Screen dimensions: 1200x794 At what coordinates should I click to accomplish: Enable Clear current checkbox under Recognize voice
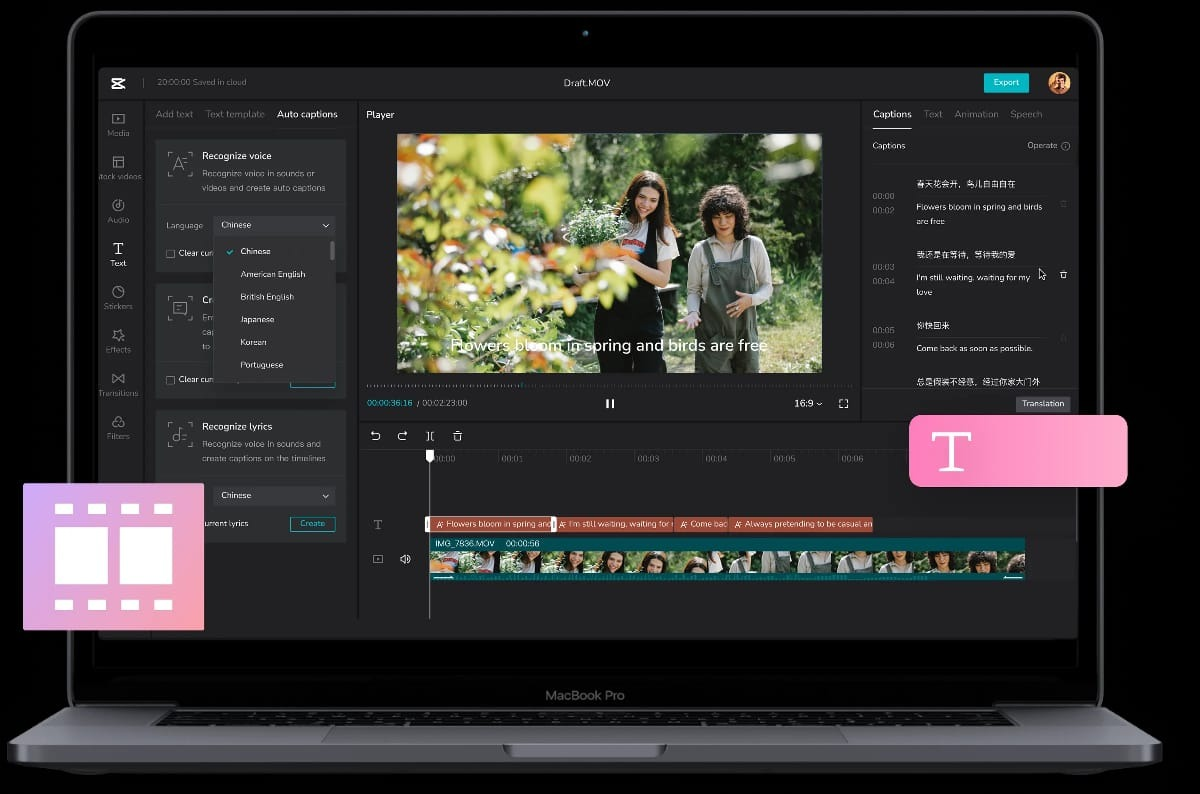click(x=170, y=253)
